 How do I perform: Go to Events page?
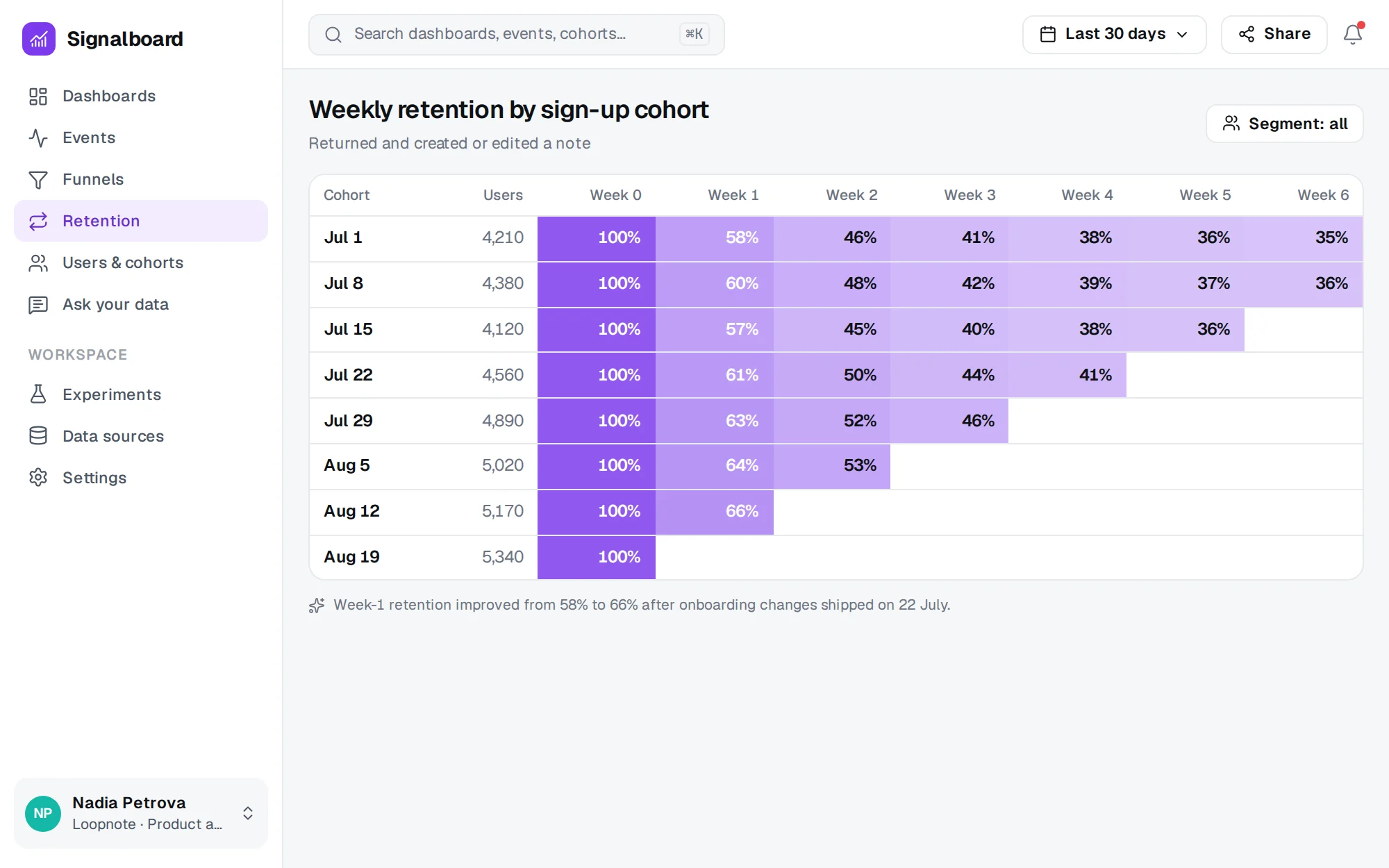141,137
